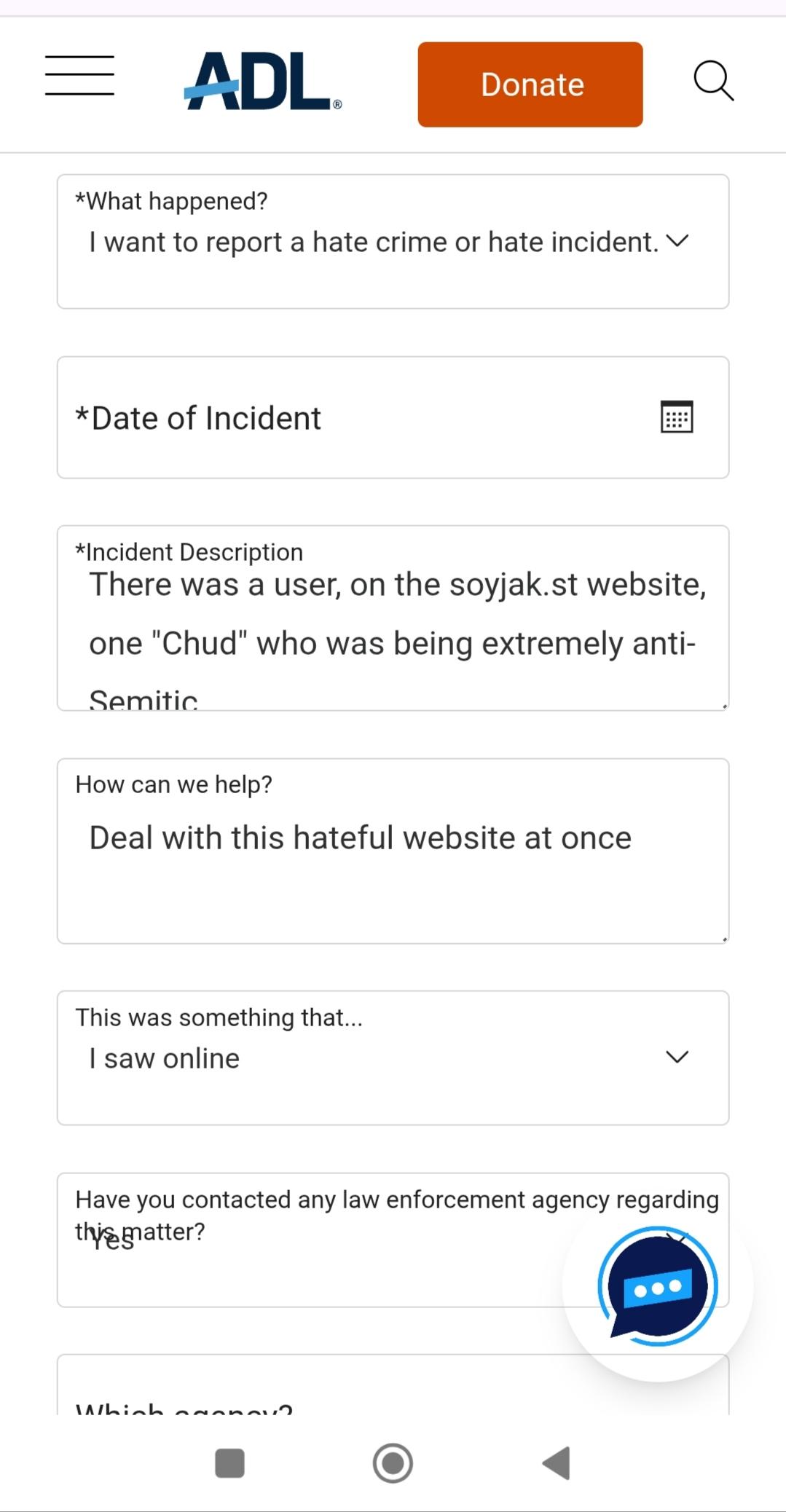Tap the Android home circle button
Image resolution: width=786 pixels, height=1512 pixels.
(x=393, y=1463)
